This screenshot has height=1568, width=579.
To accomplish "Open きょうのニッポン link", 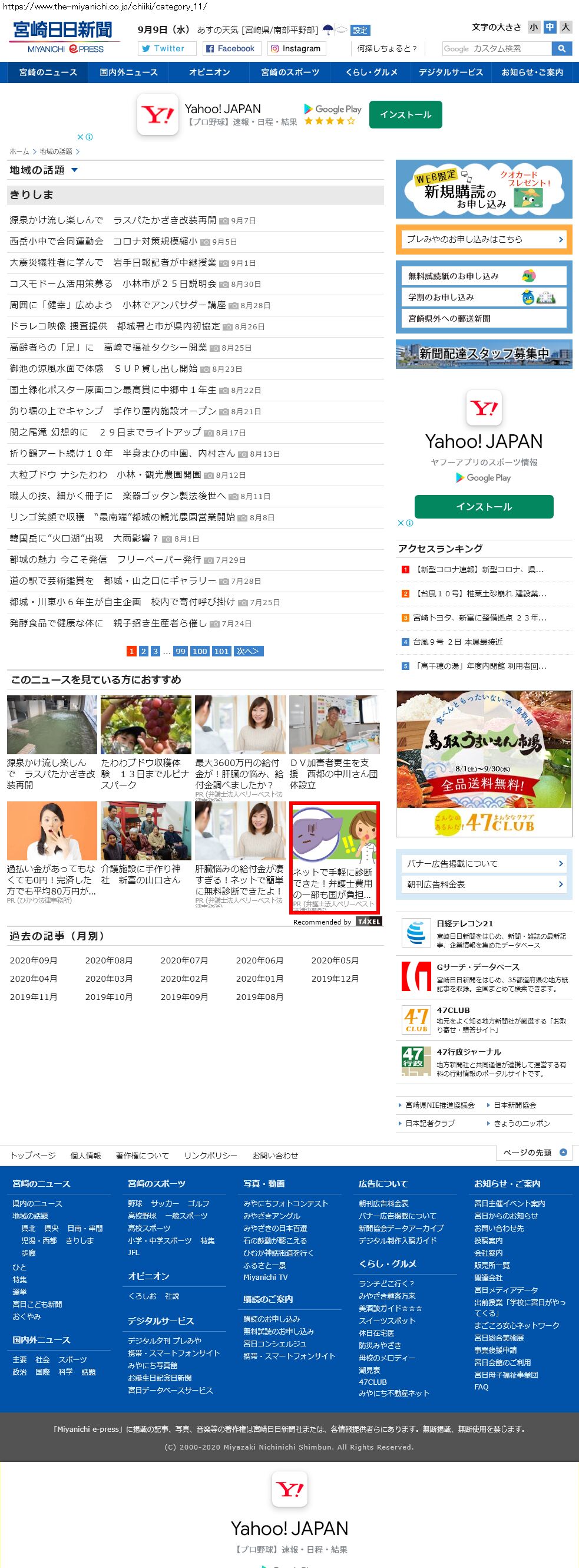I will coord(522,1123).
